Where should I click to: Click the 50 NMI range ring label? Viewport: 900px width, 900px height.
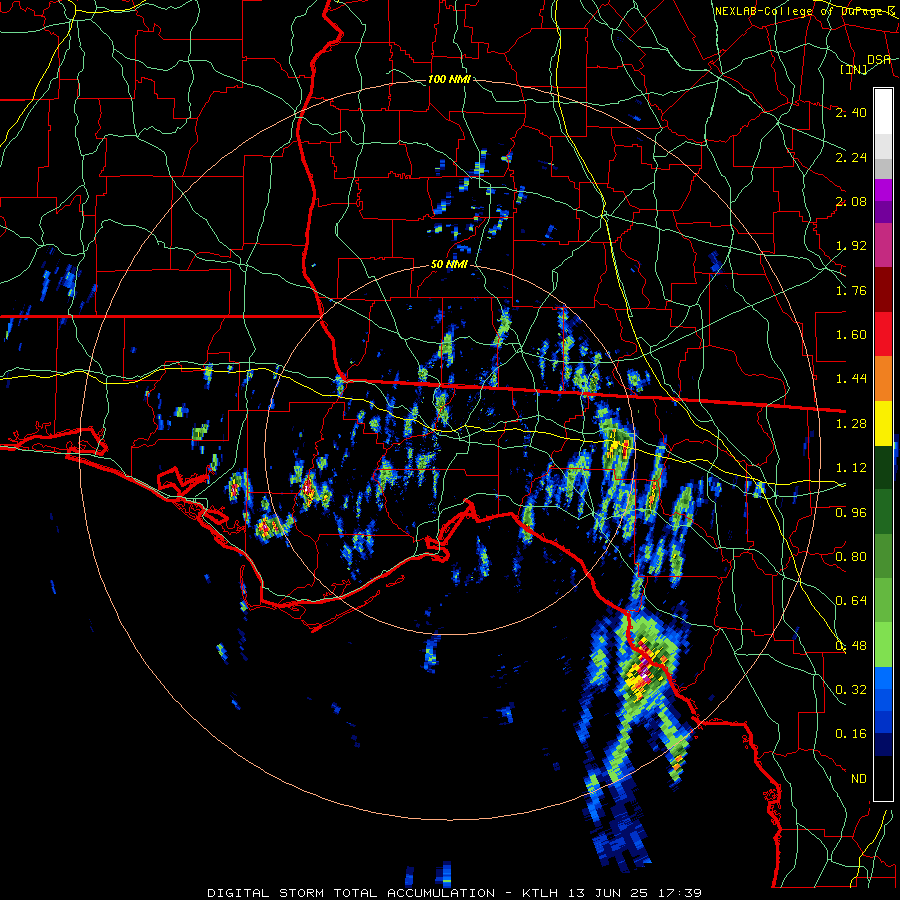[x=449, y=265]
